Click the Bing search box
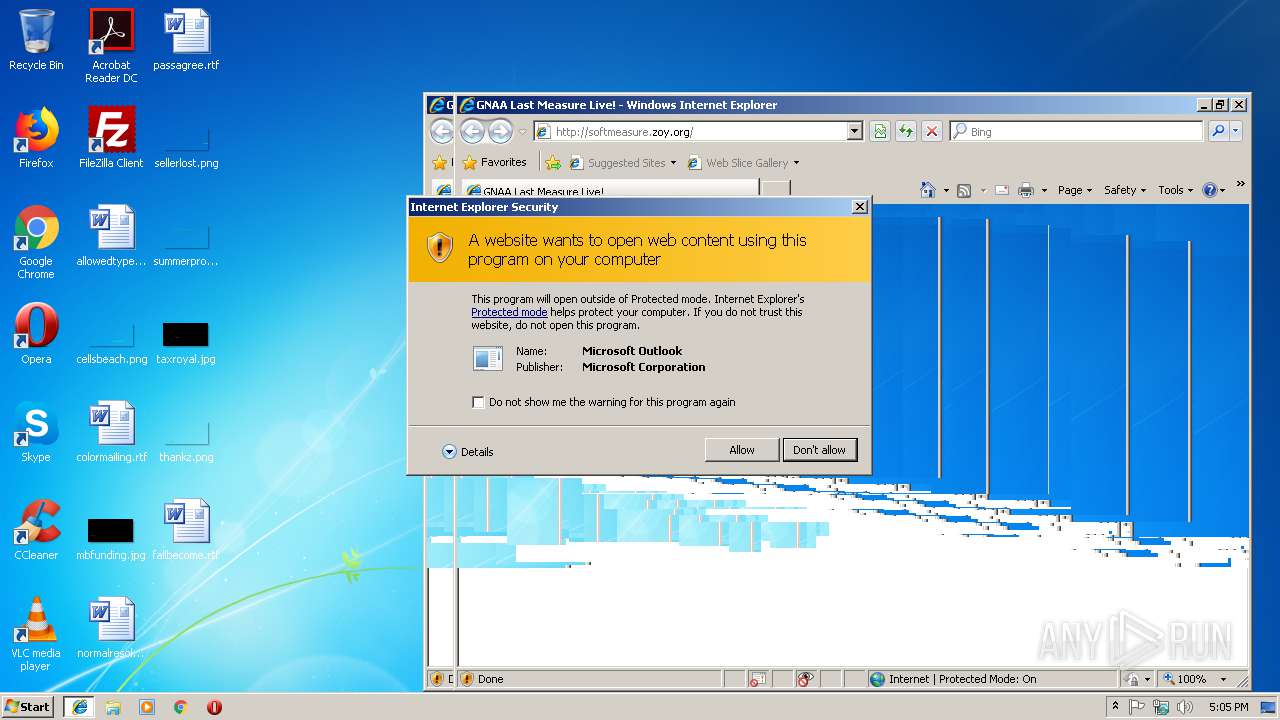 1076,131
